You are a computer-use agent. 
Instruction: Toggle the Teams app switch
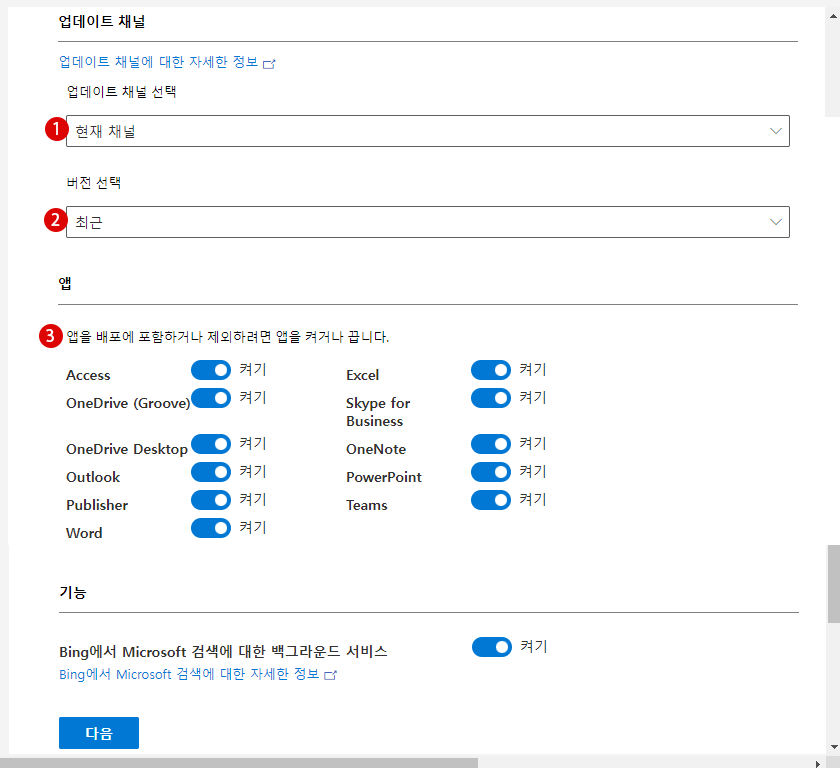pos(491,500)
